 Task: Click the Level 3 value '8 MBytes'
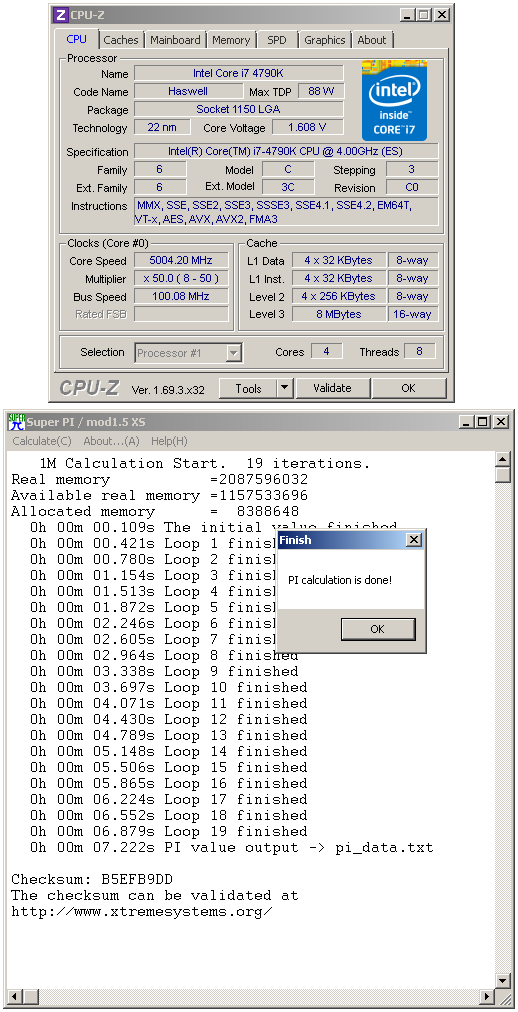point(339,314)
